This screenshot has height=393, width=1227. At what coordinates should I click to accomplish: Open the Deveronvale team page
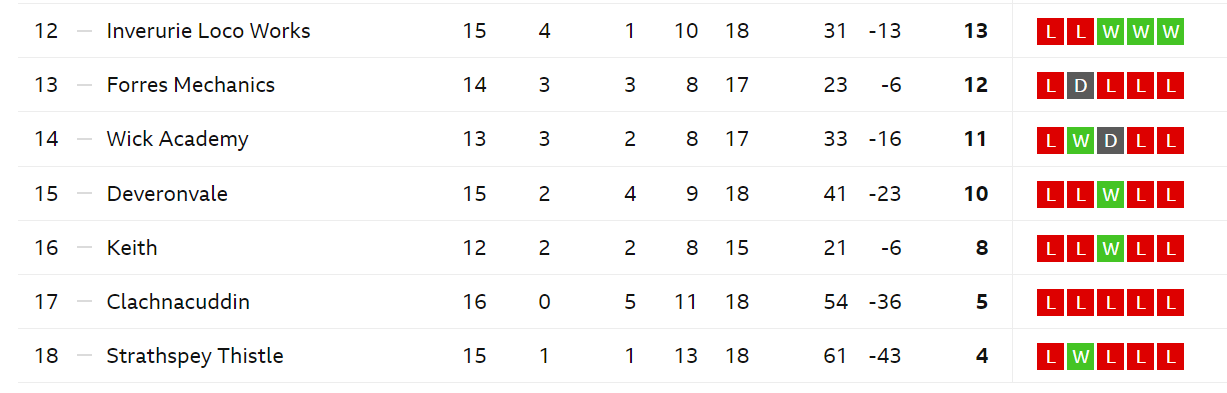167,193
